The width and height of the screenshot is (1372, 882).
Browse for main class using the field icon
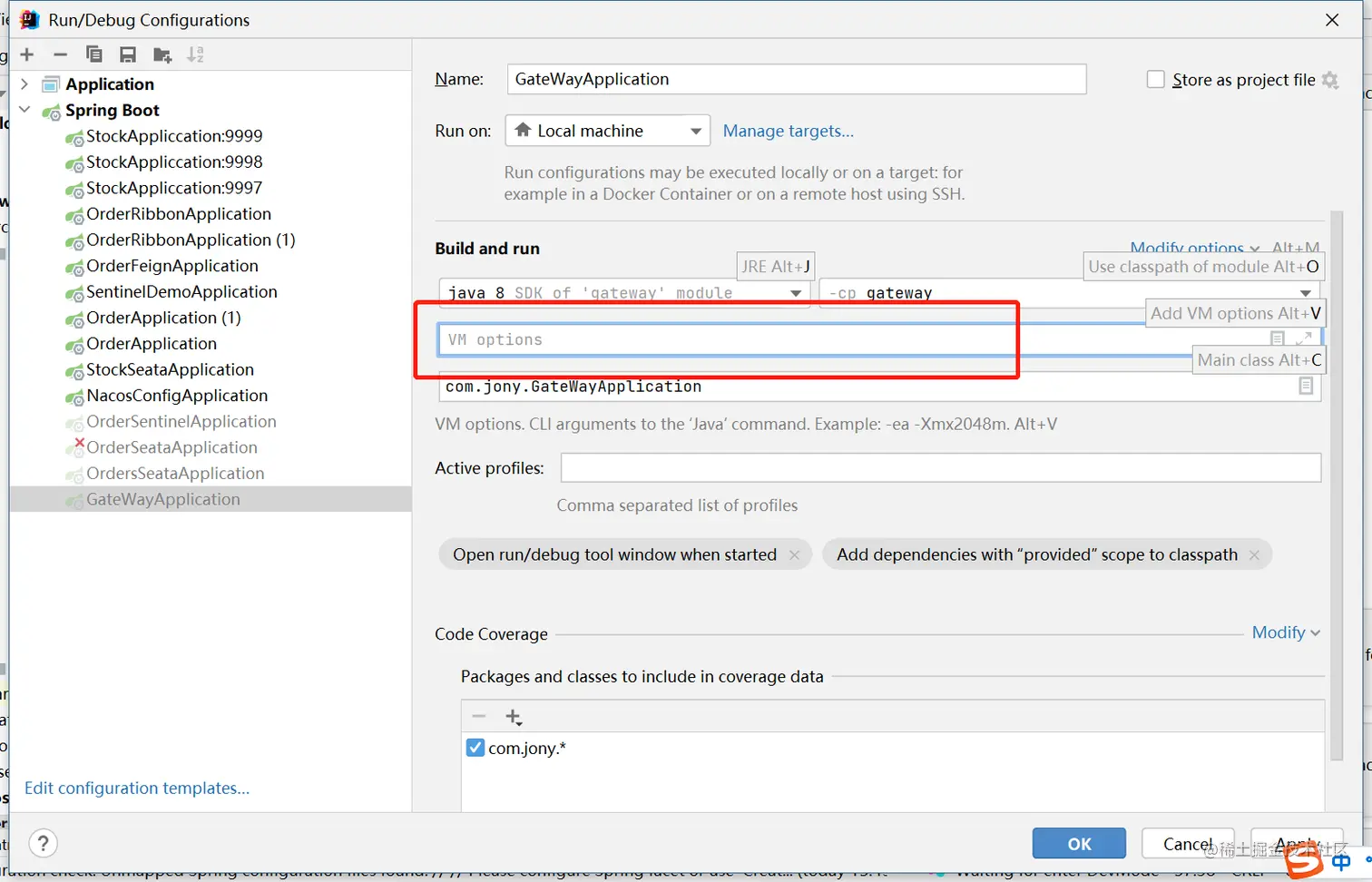[x=1306, y=386]
